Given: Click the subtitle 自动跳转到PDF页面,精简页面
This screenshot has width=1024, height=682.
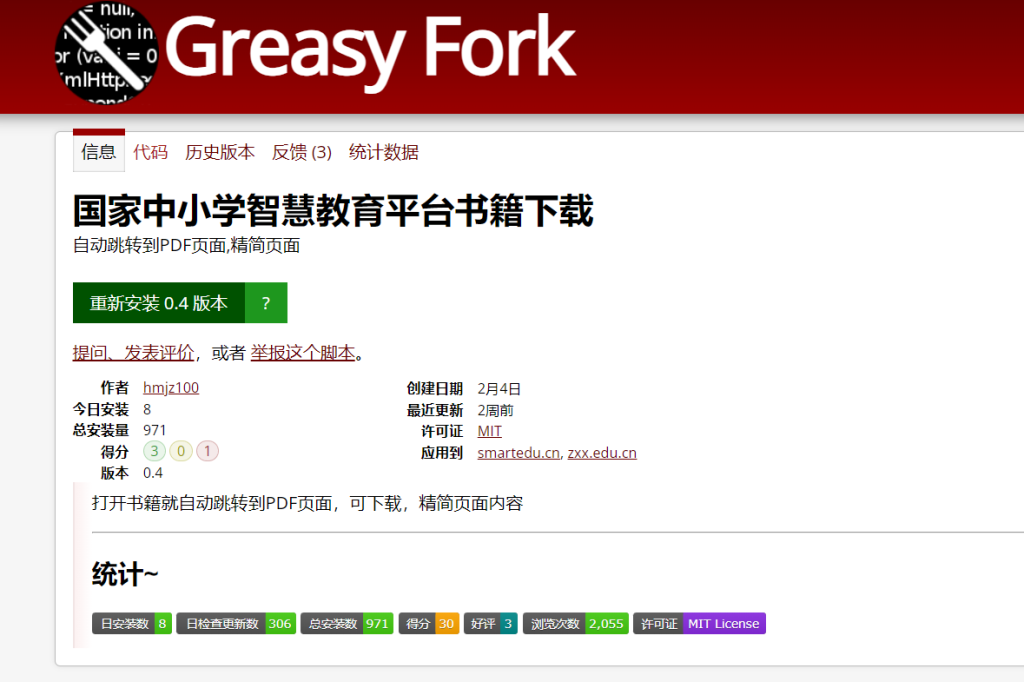Looking at the screenshot, I should 187,246.
